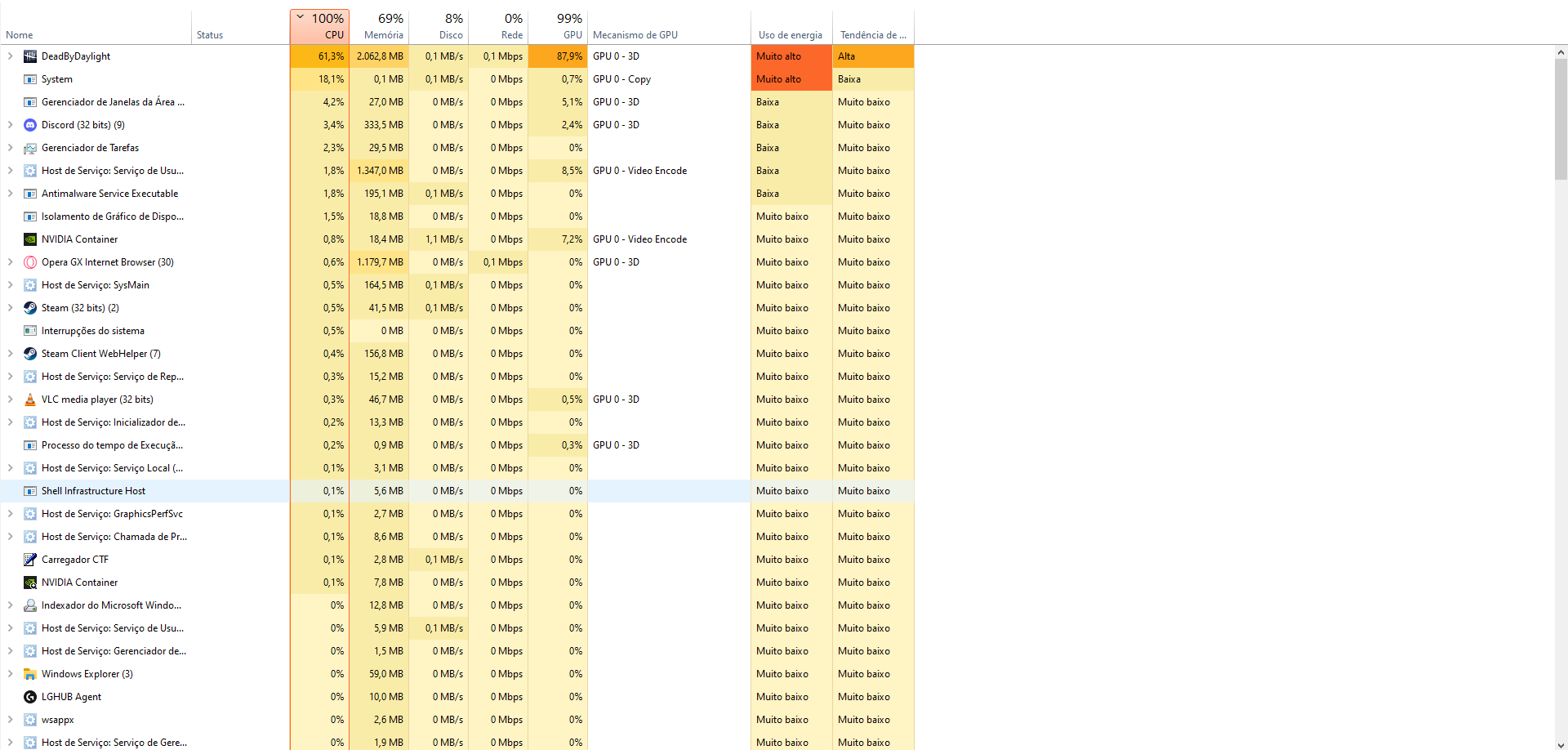Sort processes by the Disco column
The image size is (1568, 750).
[x=439, y=27]
